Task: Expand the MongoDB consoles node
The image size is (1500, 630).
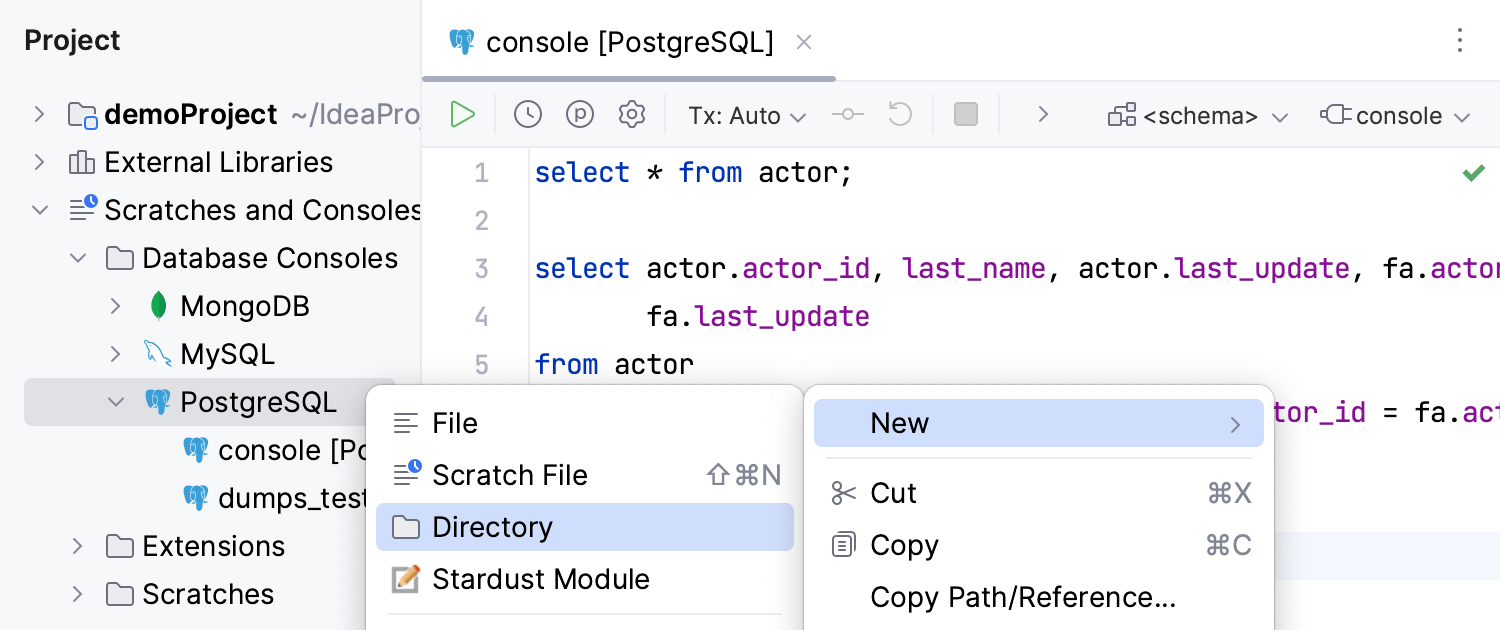Action: (x=116, y=306)
